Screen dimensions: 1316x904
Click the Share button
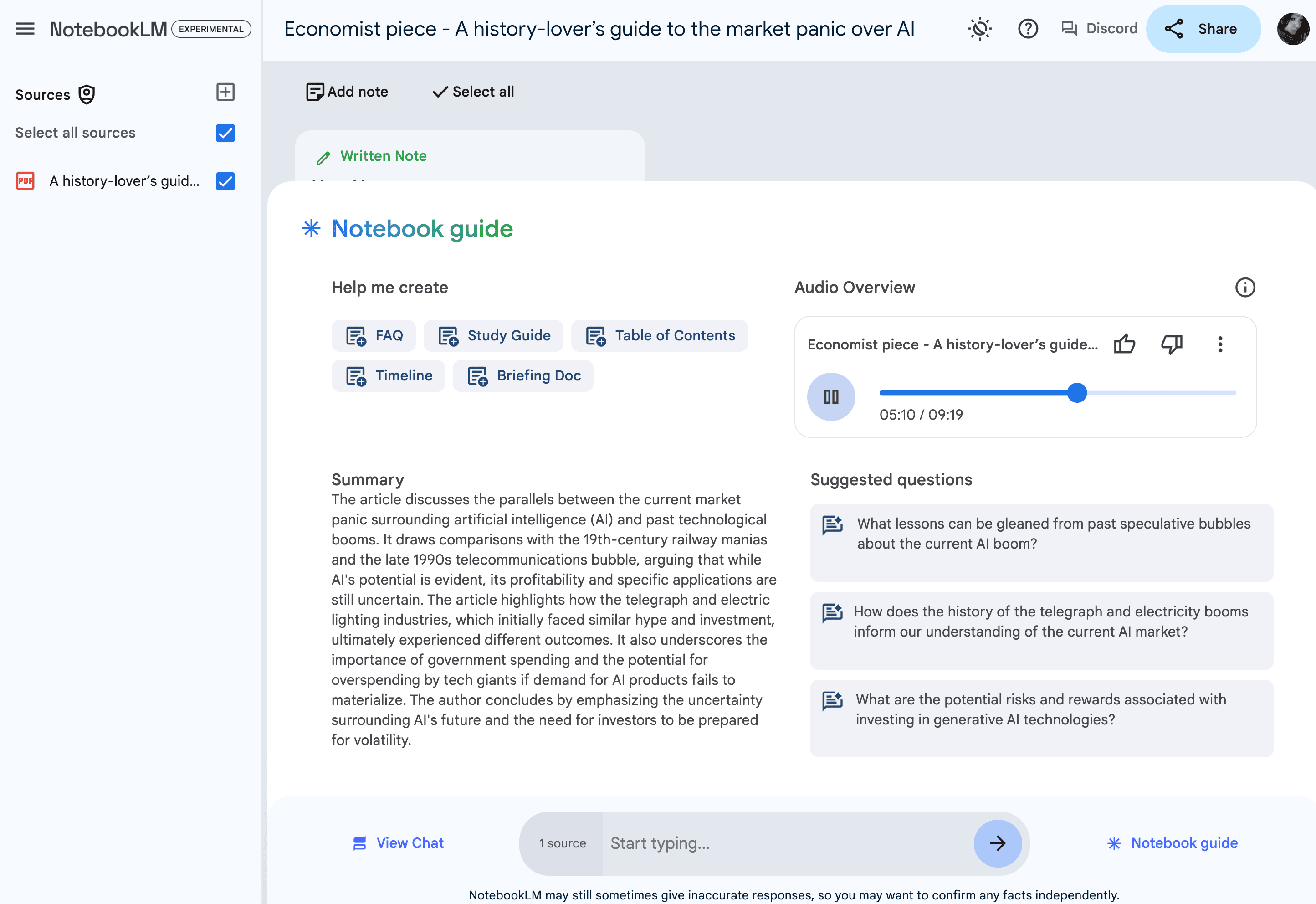pyautogui.click(x=1203, y=29)
